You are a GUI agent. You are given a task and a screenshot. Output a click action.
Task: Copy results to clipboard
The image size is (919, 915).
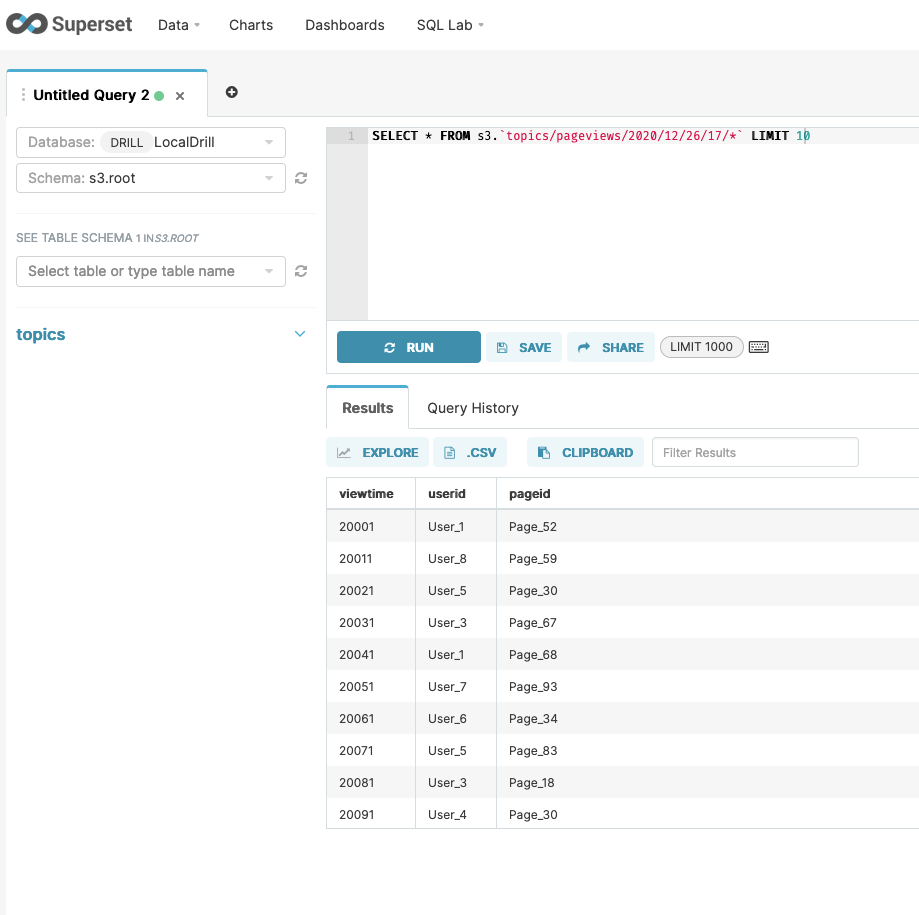pyautogui.click(x=585, y=453)
